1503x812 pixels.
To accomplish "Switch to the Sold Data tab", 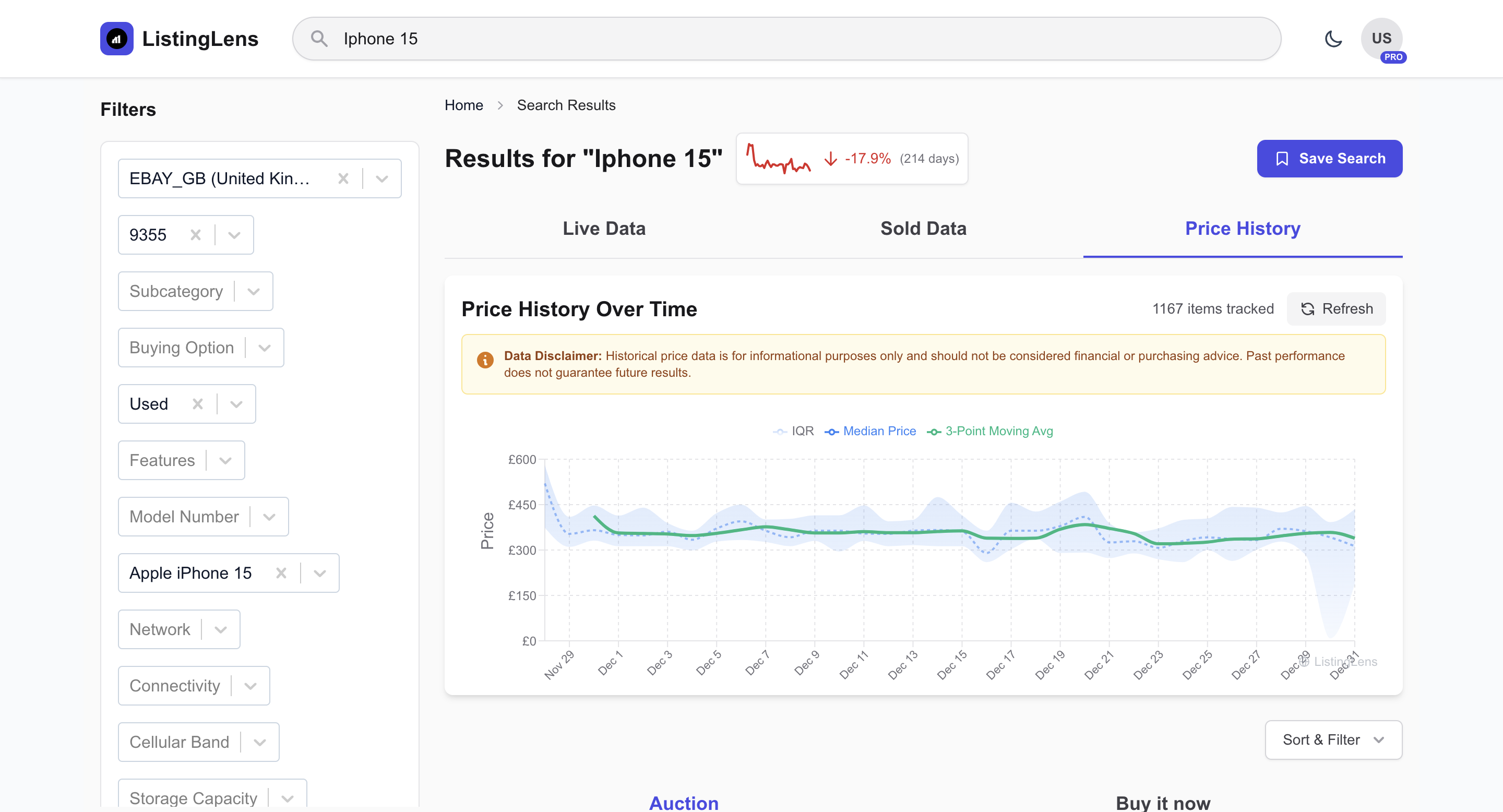I will point(923,228).
